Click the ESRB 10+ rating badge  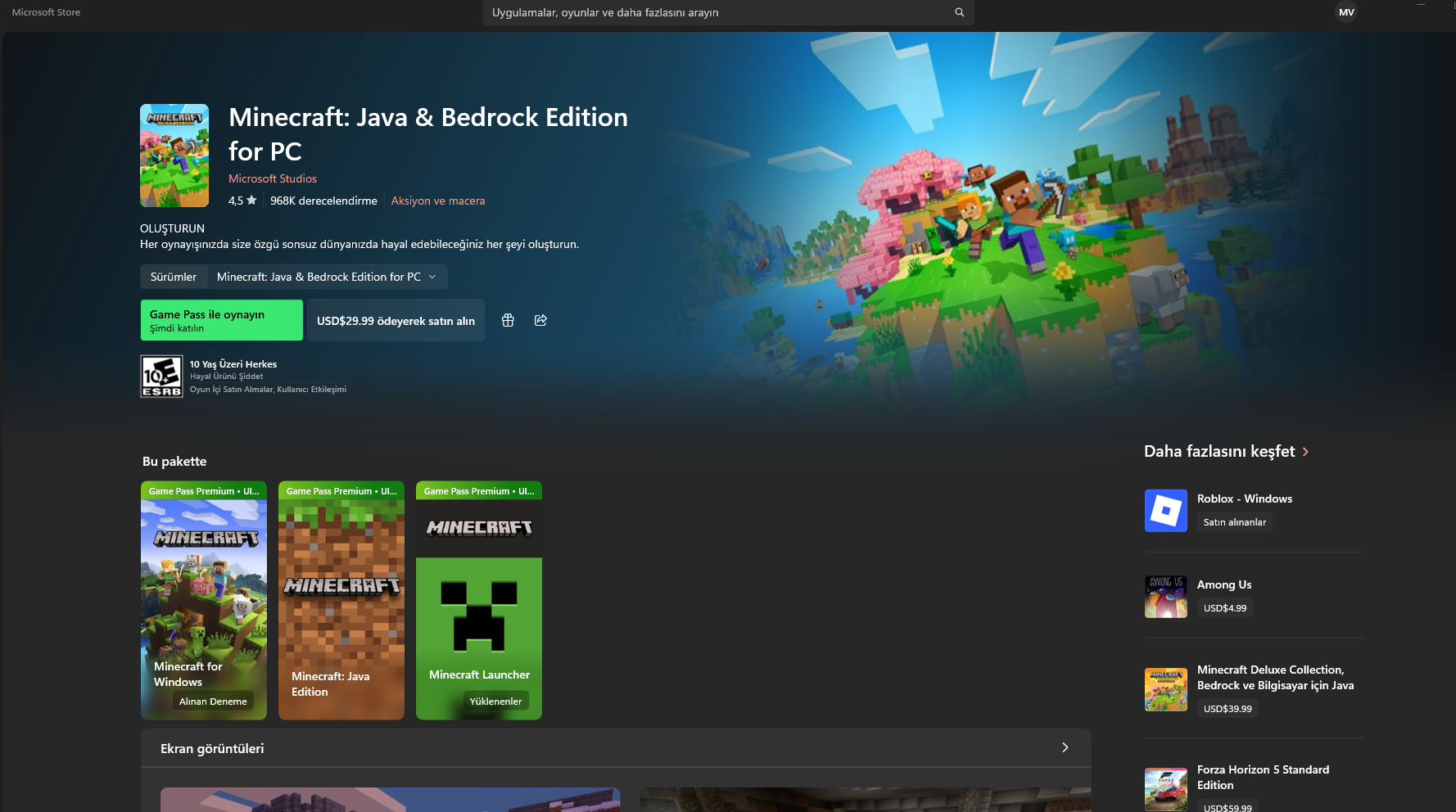tap(161, 376)
